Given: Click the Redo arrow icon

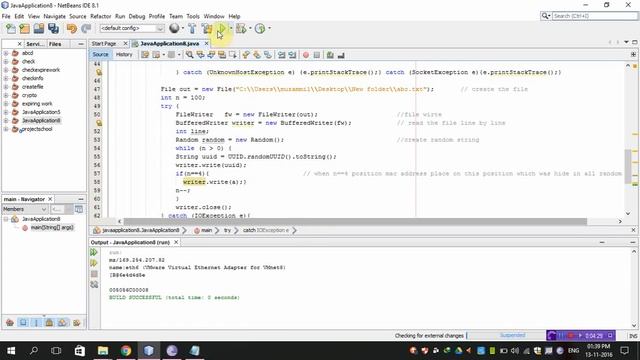Looking at the screenshot, I should tap(86, 29).
